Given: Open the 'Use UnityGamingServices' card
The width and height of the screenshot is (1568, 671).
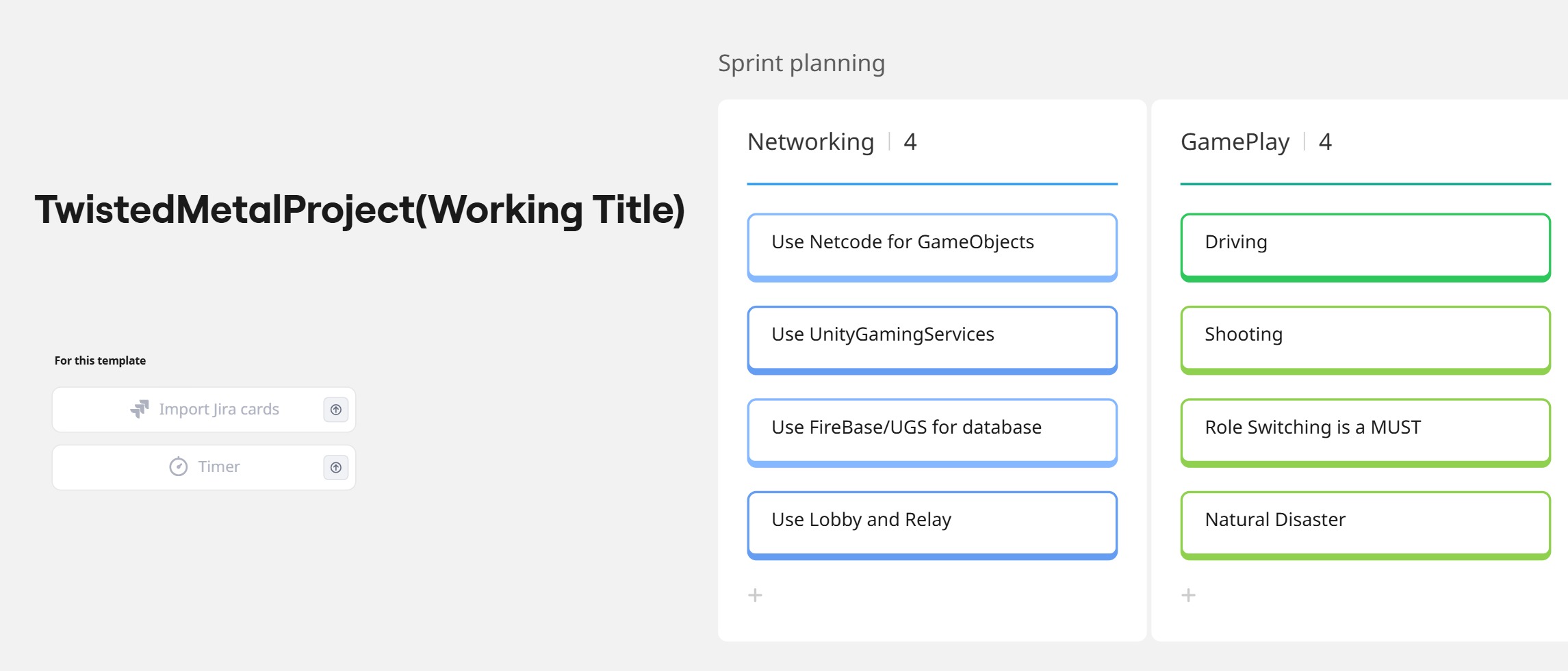Looking at the screenshot, I should [932, 340].
